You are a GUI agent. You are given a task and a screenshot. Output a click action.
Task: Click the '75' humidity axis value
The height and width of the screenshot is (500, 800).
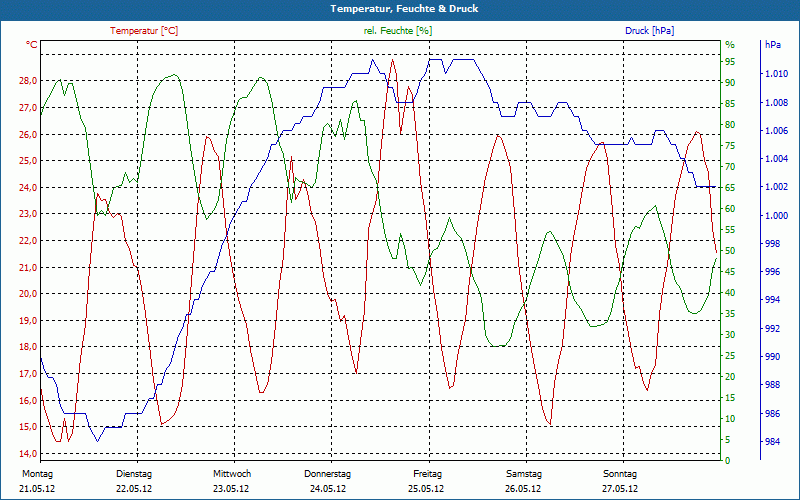coord(731,146)
